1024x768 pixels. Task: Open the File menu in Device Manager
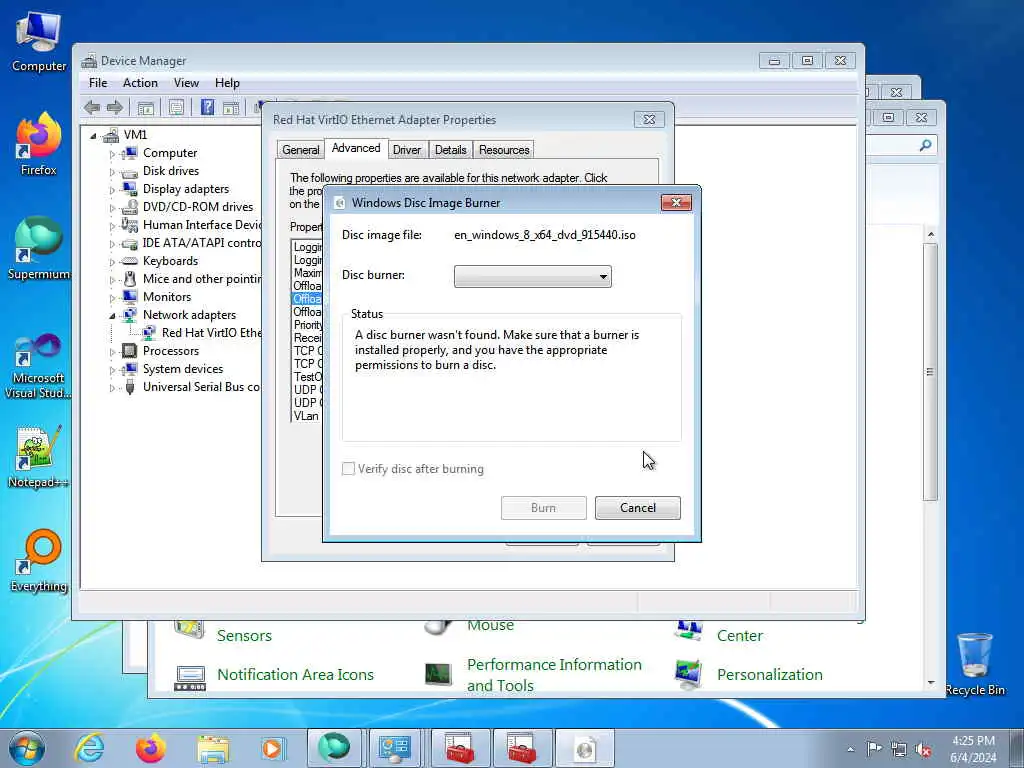(x=98, y=83)
